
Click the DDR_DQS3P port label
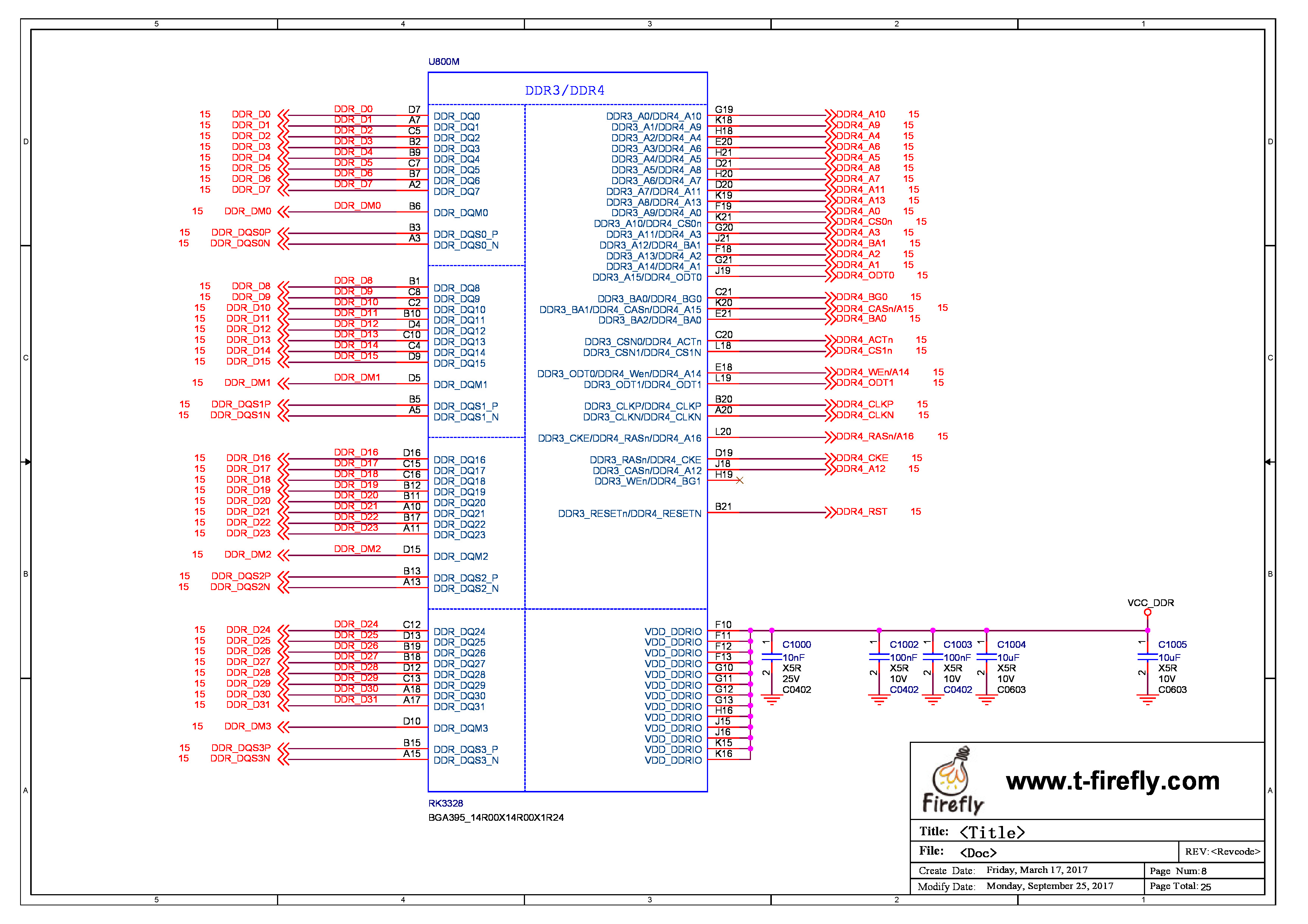[240, 748]
